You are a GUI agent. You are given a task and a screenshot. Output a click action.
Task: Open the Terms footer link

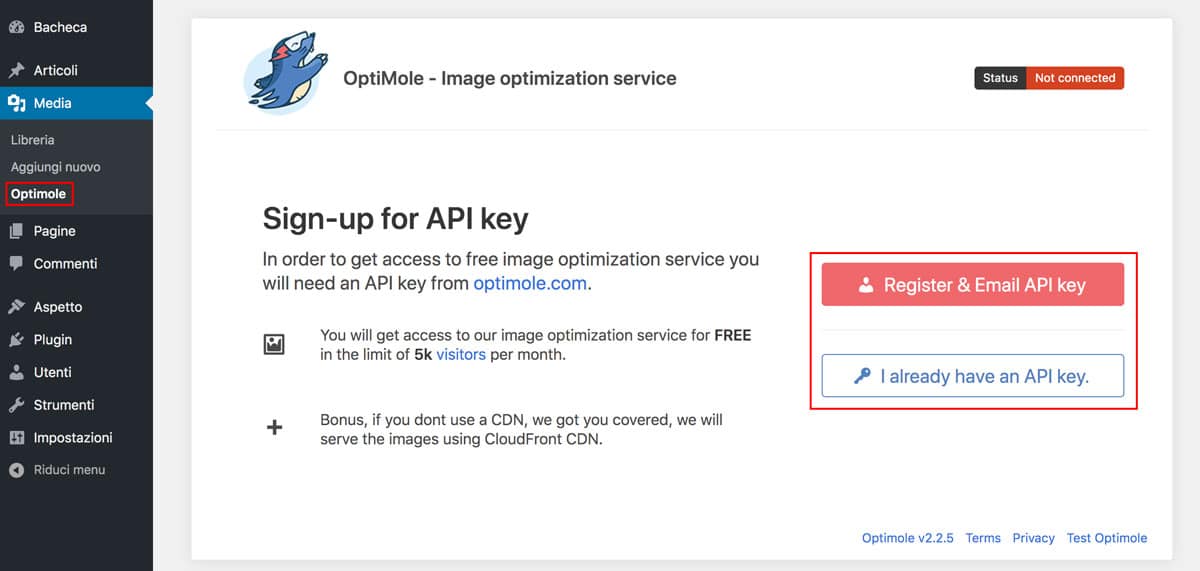pyautogui.click(x=983, y=538)
